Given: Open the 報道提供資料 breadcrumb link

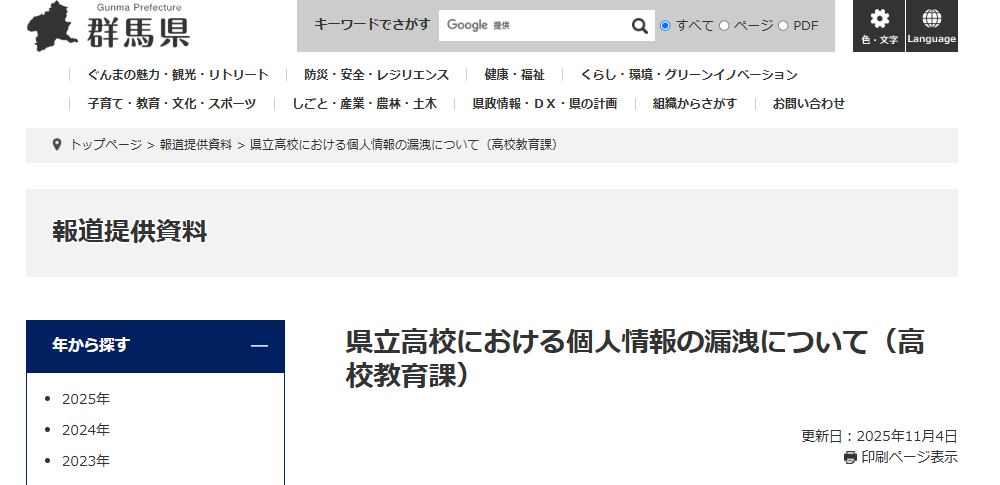Looking at the screenshot, I should (x=195, y=145).
